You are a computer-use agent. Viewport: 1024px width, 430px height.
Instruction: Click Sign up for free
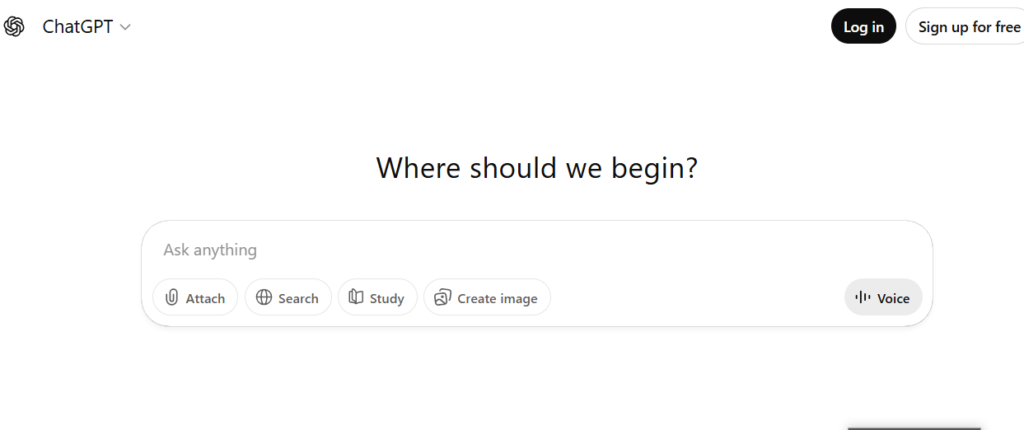click(x=967, y=27)
